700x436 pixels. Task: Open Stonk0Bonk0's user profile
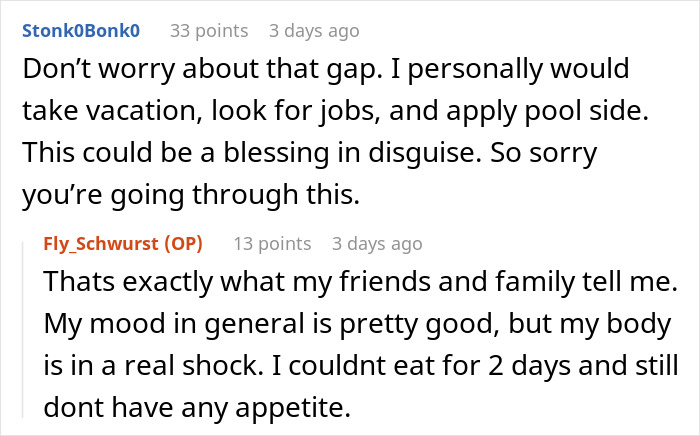(81, 31)
